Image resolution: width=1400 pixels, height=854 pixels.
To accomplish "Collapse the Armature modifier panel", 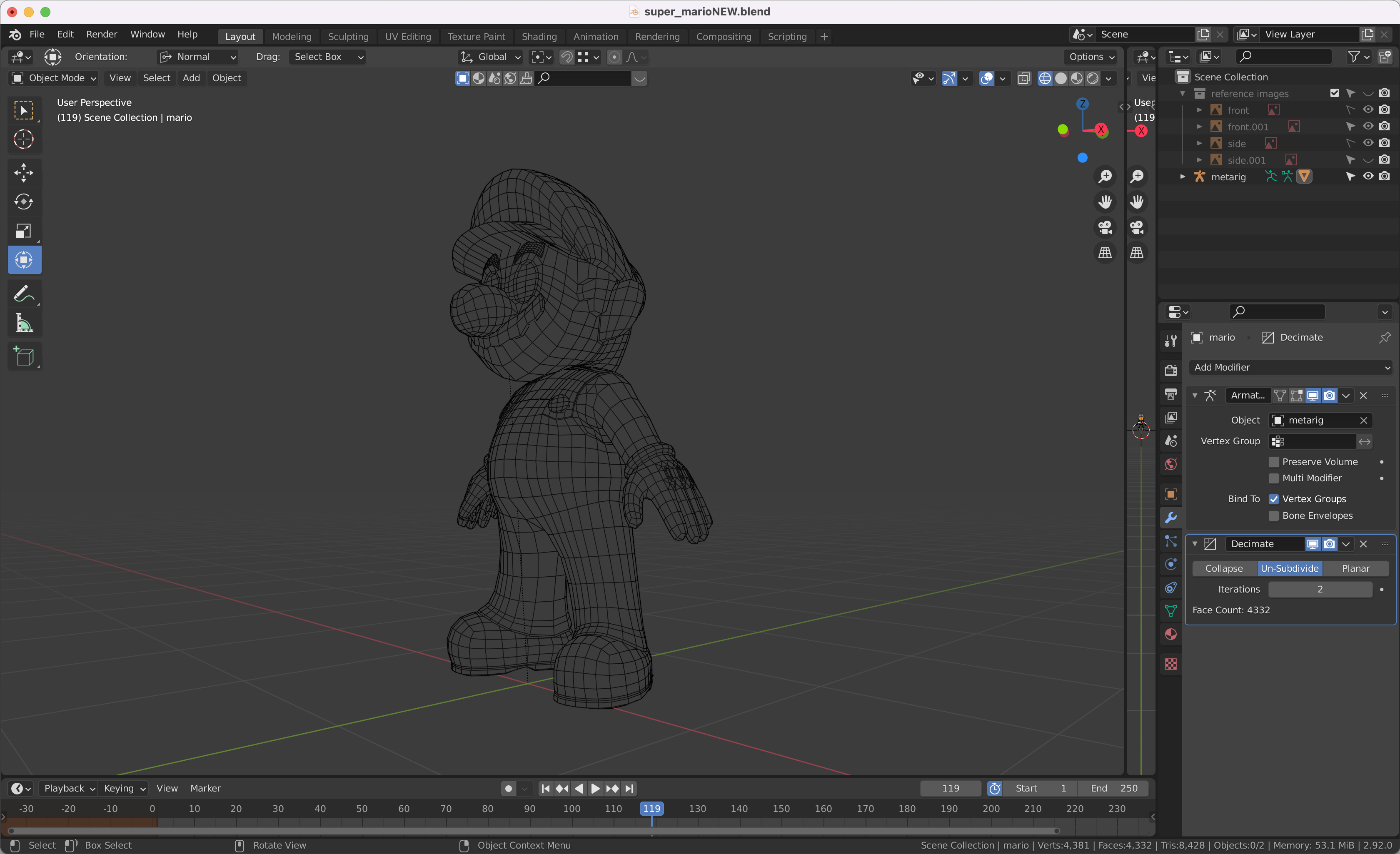I will click(x=1195, y=396).
